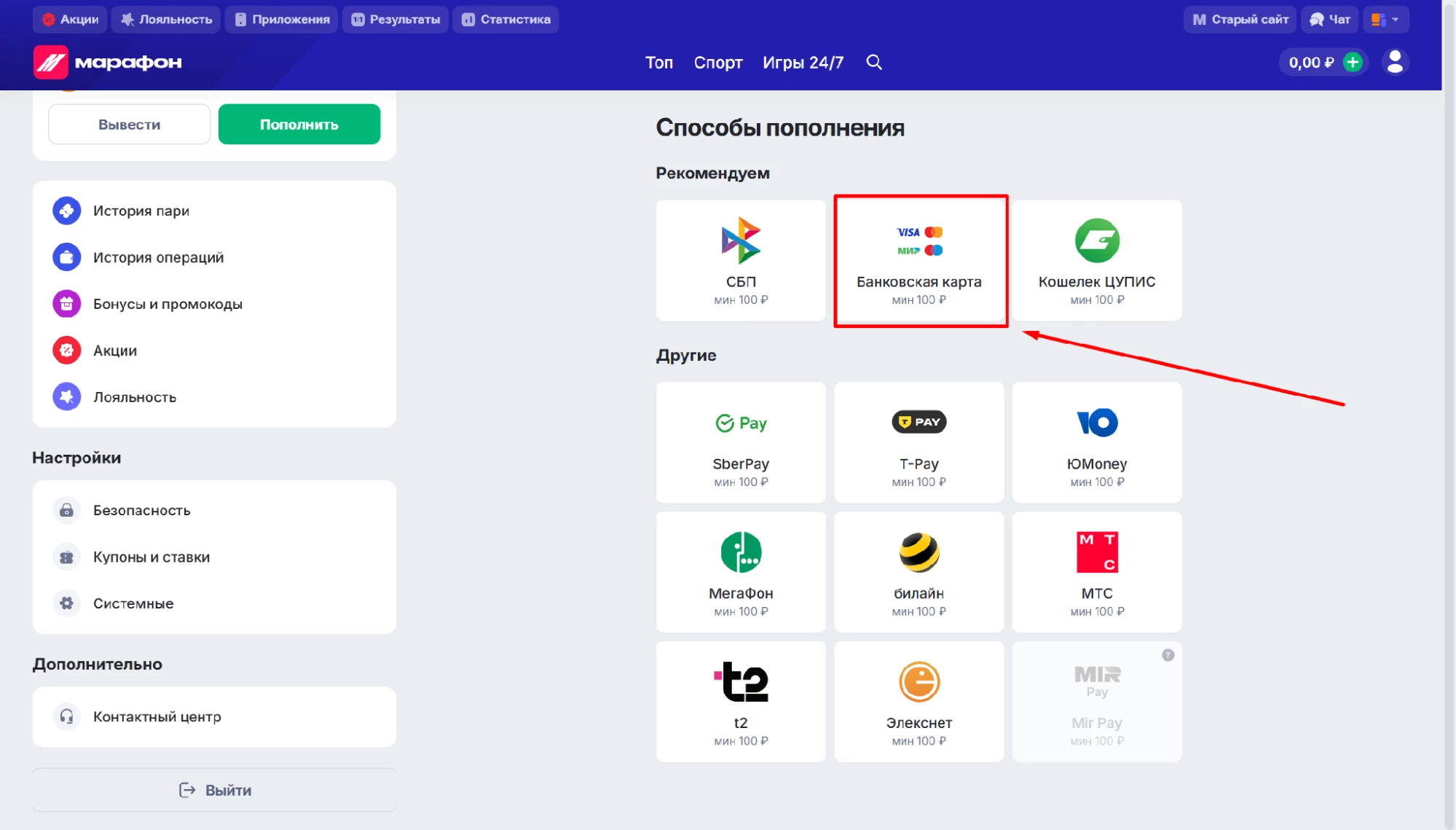Open the Топ navigation tab
1456x830 pixels.
pyautogui.click(x=659, y=63)
